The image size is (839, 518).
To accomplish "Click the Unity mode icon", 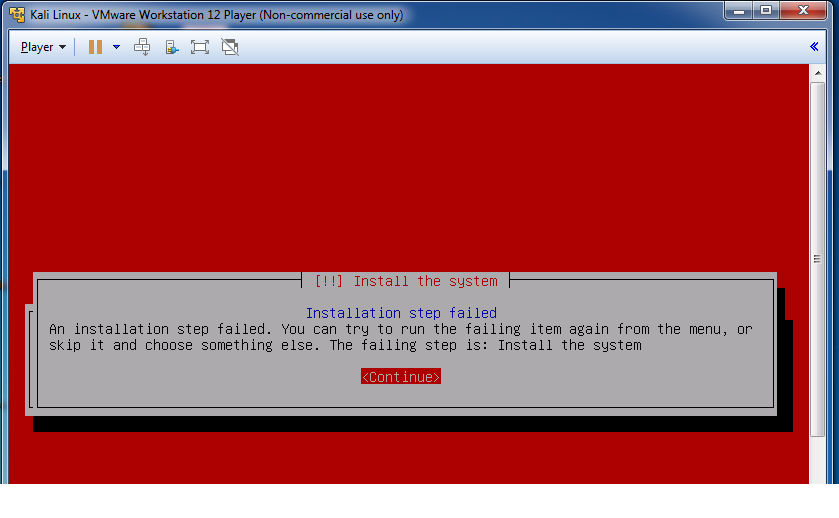I will pos(229,47).
